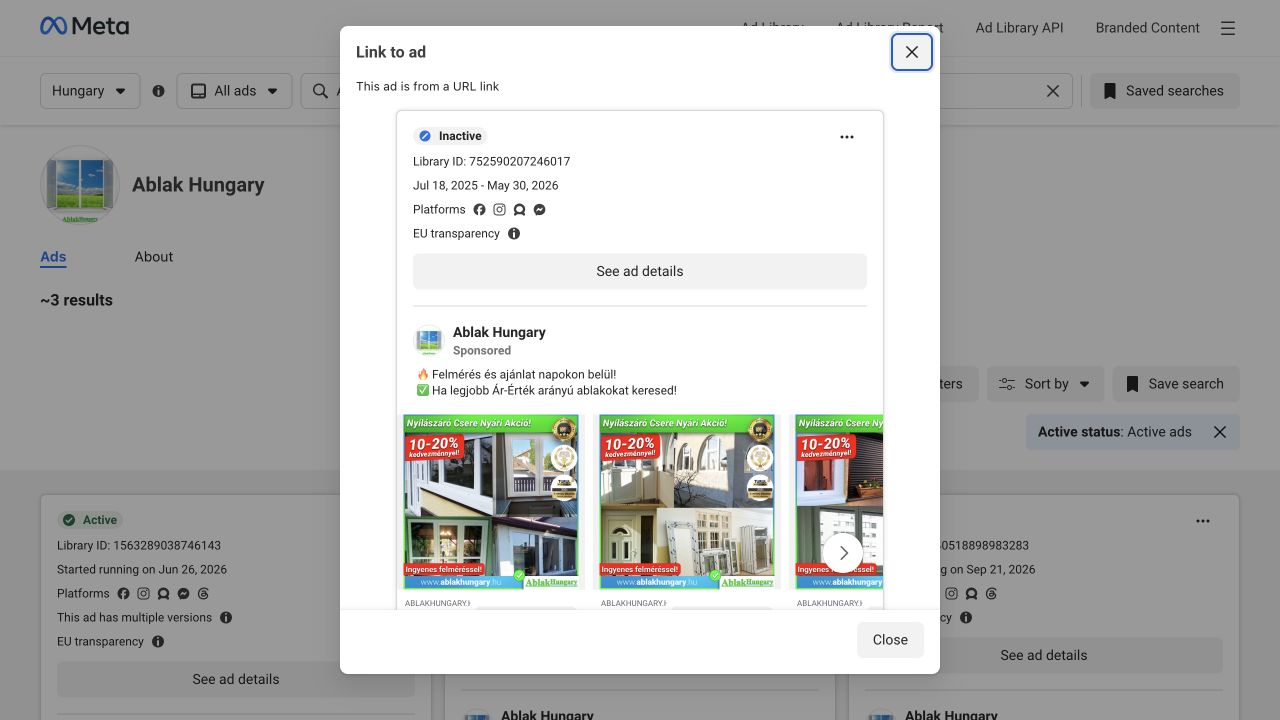The width and height of the screenshot is (1280, 720).
Task: Clear the search field with its X icon
Action: tap(1053, 91)
